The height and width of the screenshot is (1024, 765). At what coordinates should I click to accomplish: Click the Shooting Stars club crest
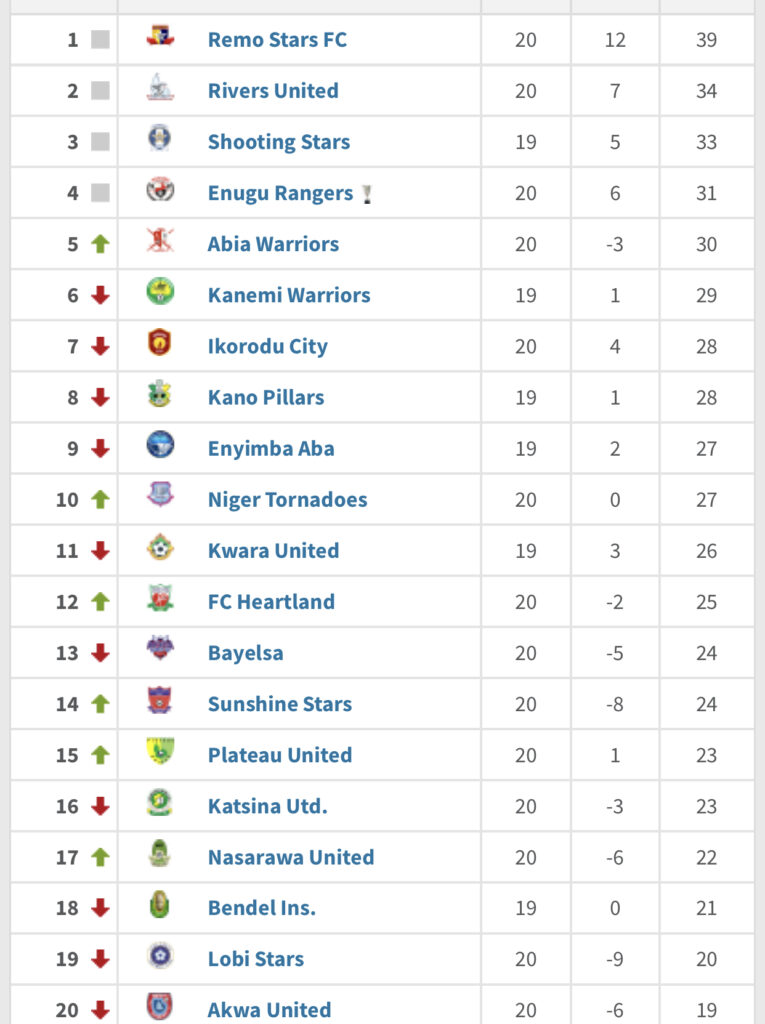160,140
